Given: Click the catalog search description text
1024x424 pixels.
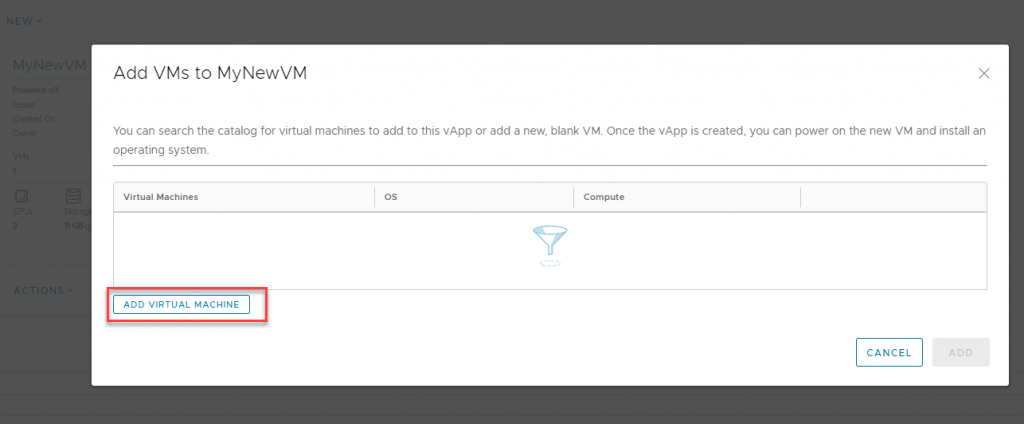Looking at the screenshot, I should (x=549, y=140).
